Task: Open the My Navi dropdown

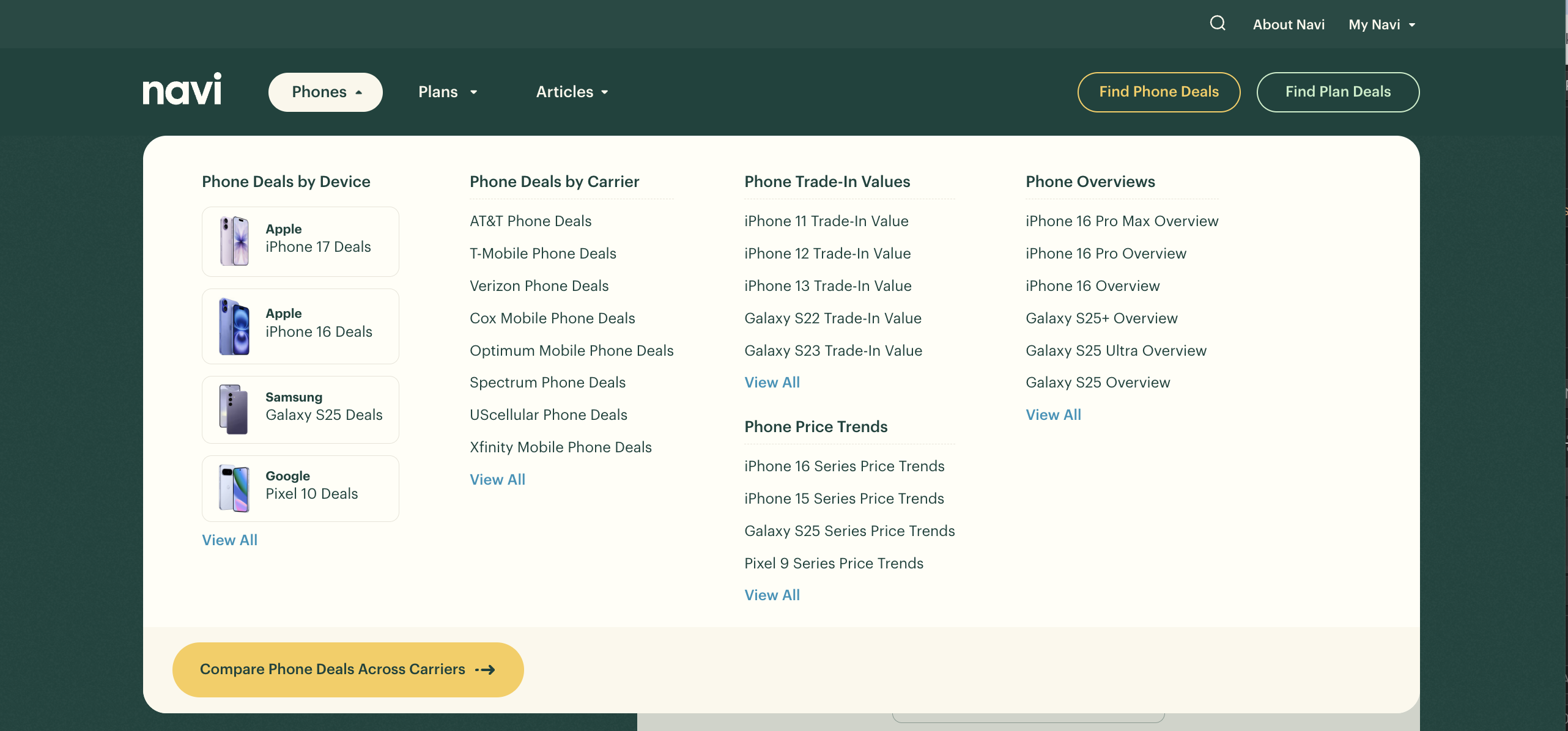Action: click(1381, 24)
